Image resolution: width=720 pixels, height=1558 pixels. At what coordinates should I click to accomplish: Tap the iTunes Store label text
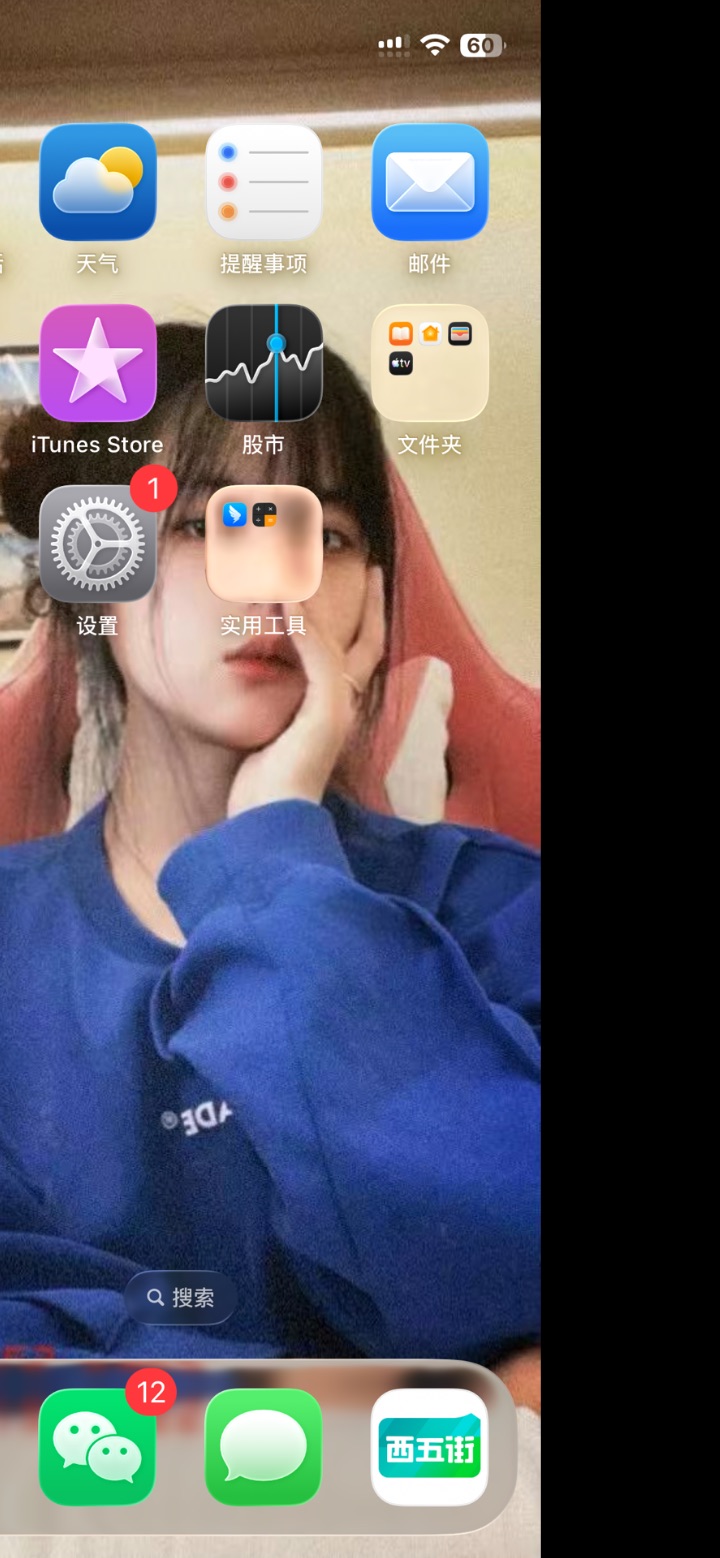coord(97,445)
